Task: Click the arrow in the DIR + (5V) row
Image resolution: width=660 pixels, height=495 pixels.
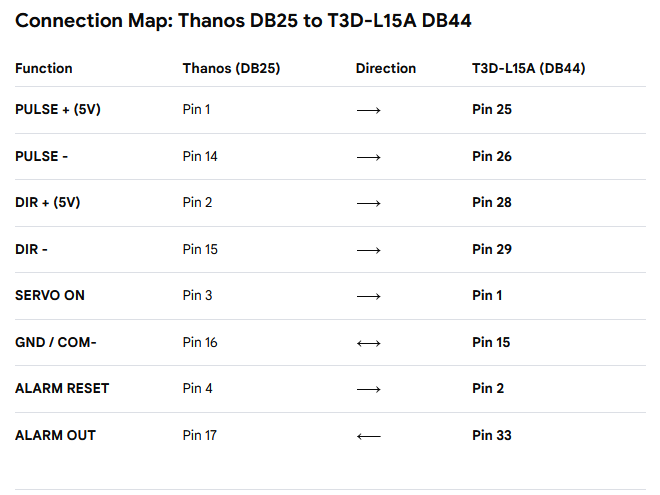Action: click(369, 203)
